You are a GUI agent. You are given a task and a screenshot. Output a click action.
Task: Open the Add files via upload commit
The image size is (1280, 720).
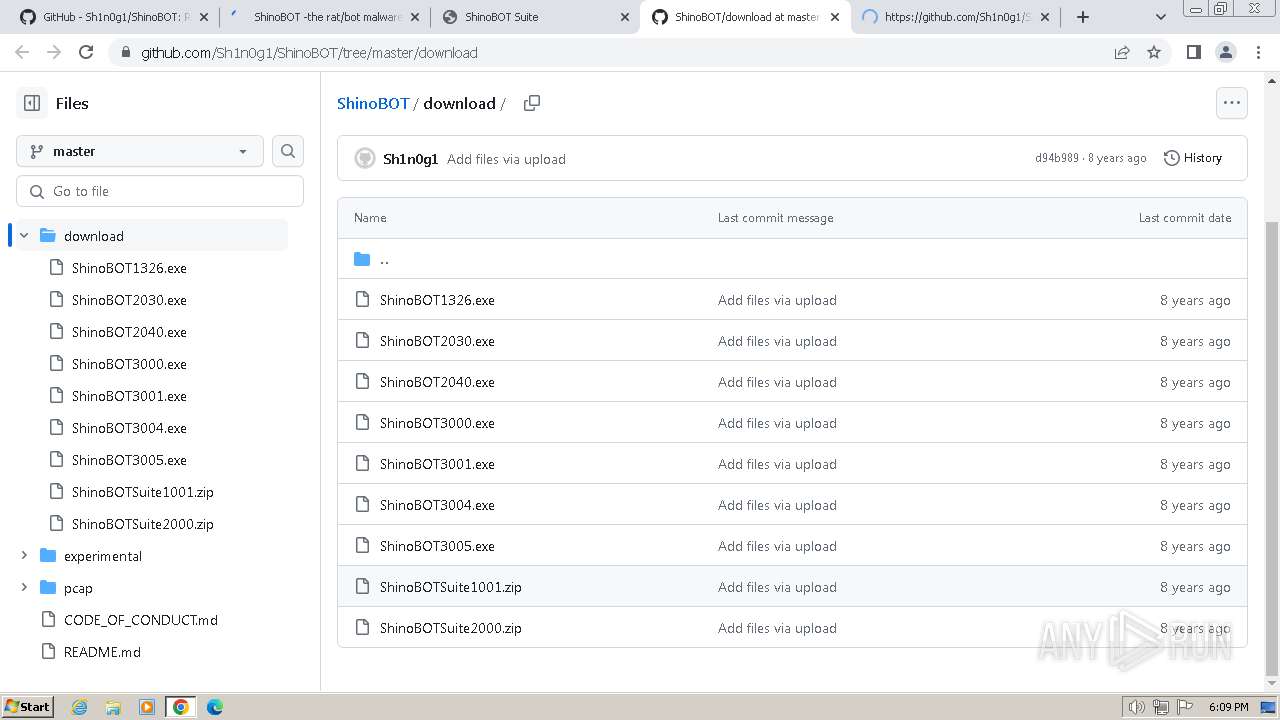(x=506, y=159)
